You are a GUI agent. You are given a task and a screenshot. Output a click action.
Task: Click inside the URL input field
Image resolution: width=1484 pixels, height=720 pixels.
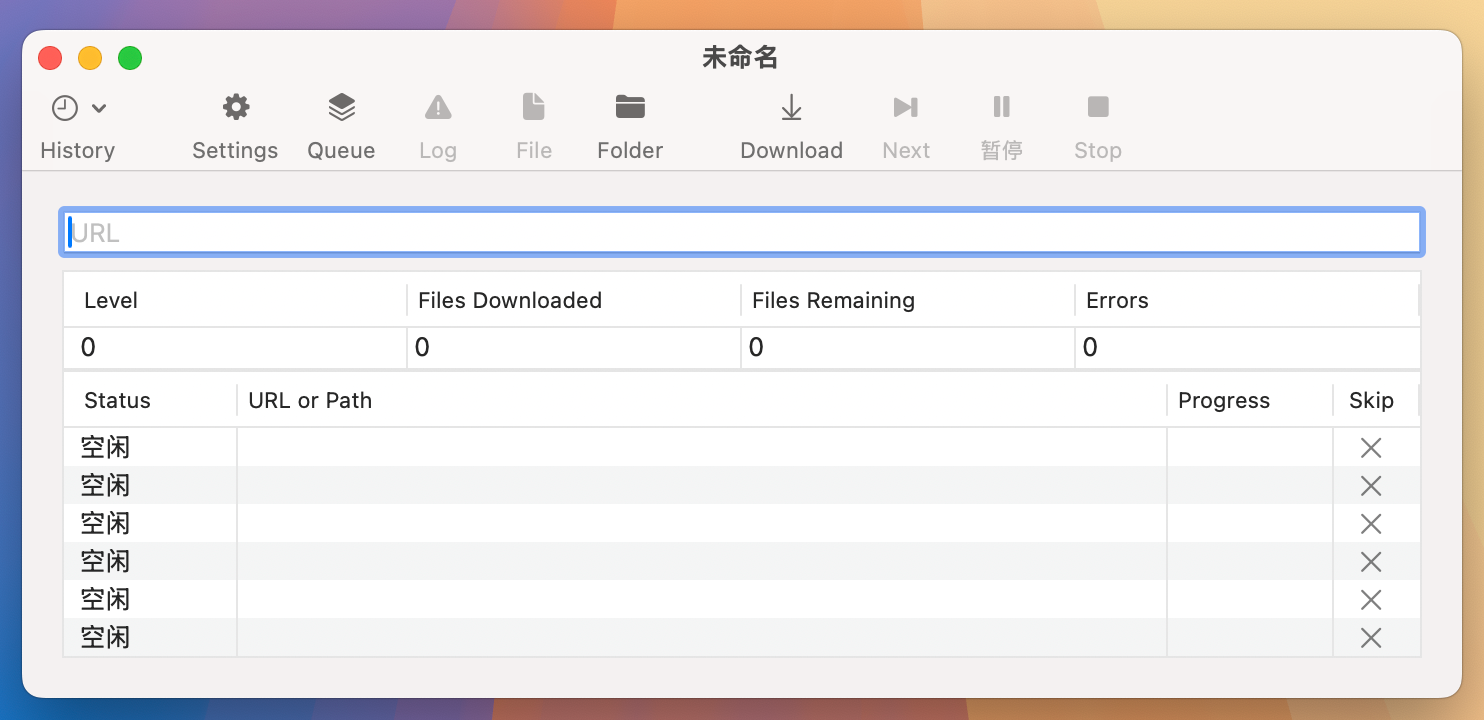740,231
